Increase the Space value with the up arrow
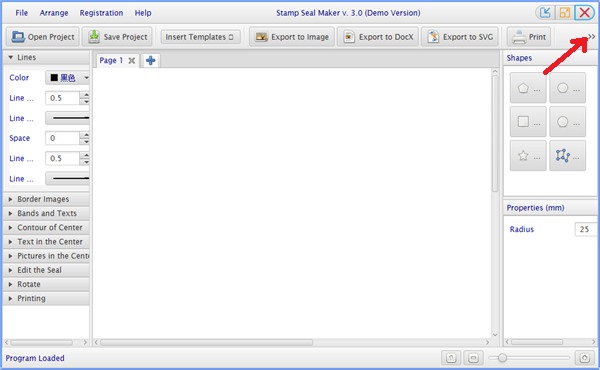Viewport: 600px width, 370px height. point(86,135)
